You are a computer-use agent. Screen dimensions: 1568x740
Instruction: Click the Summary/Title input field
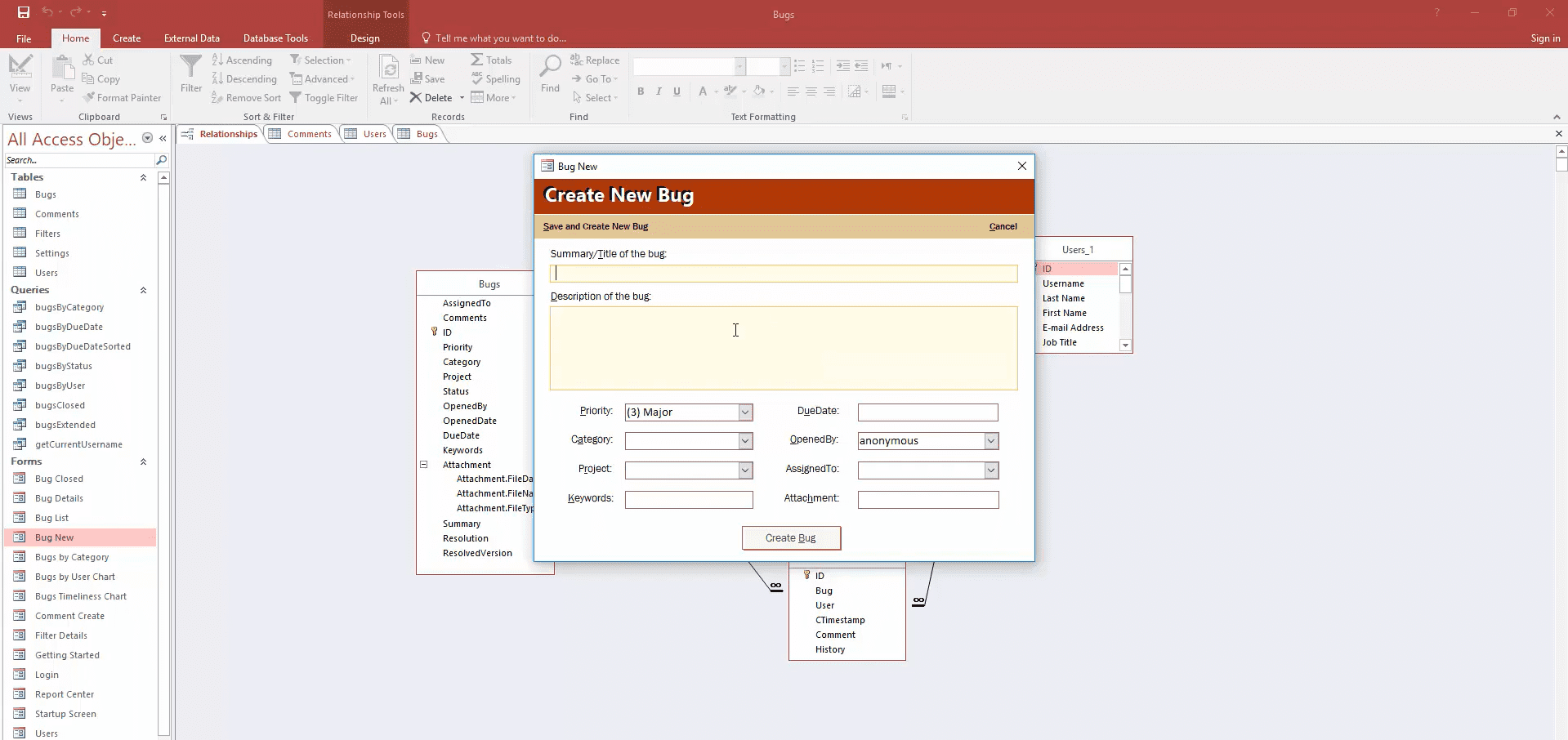pos(784,274)
